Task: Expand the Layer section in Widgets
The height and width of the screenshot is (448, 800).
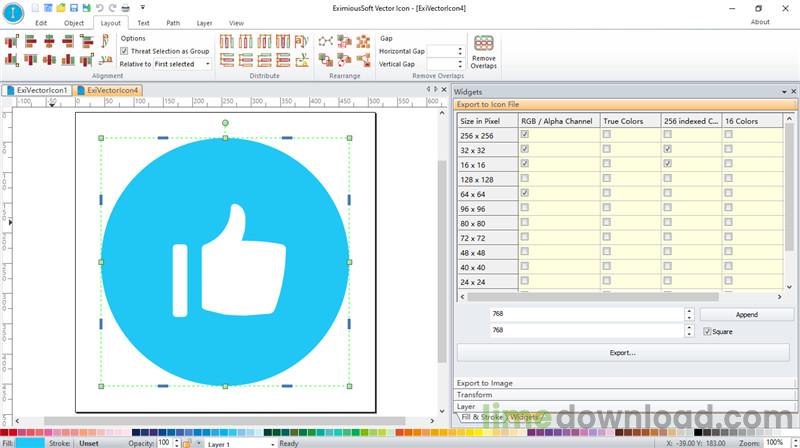Action: point(624,406)
